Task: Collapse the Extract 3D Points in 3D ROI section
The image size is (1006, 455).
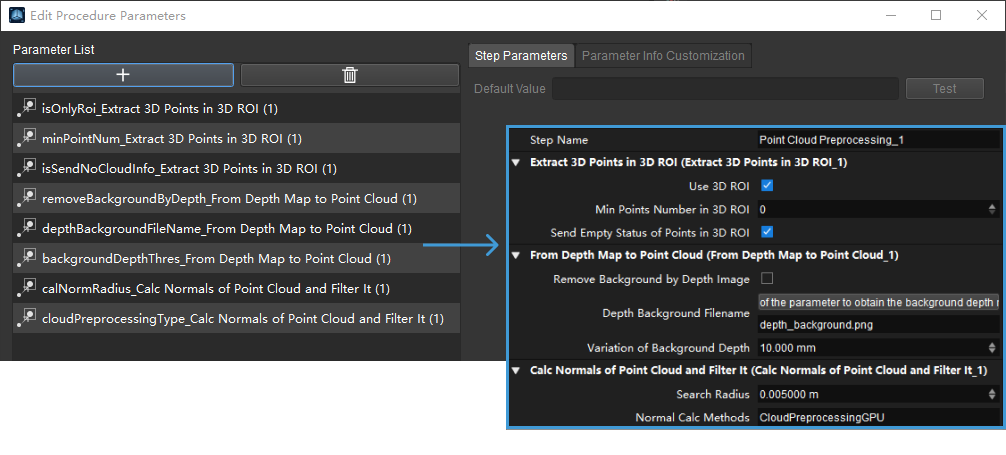Action: tap(516, 162)
